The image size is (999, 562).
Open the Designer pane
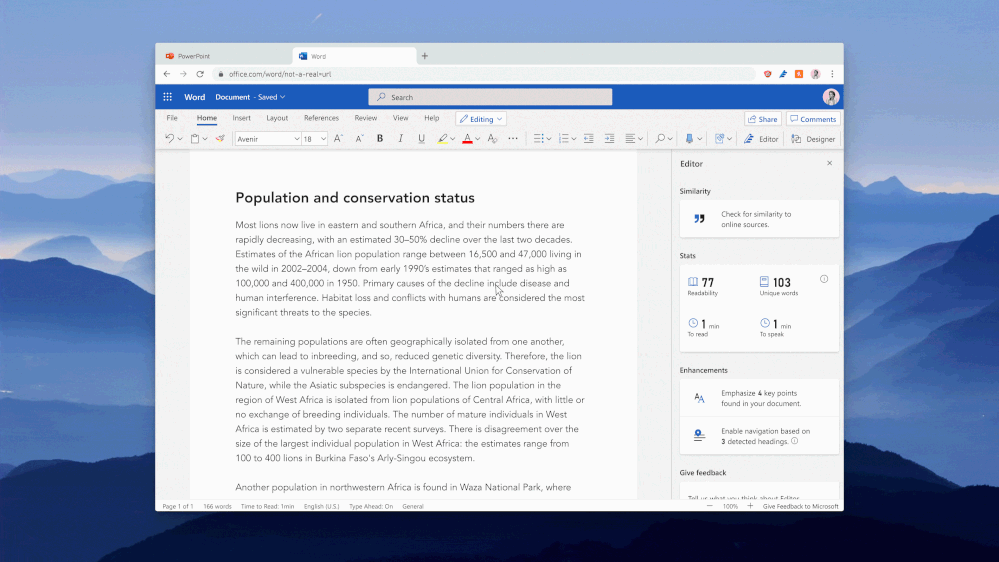pyautogui.click(x=814, y=139)
